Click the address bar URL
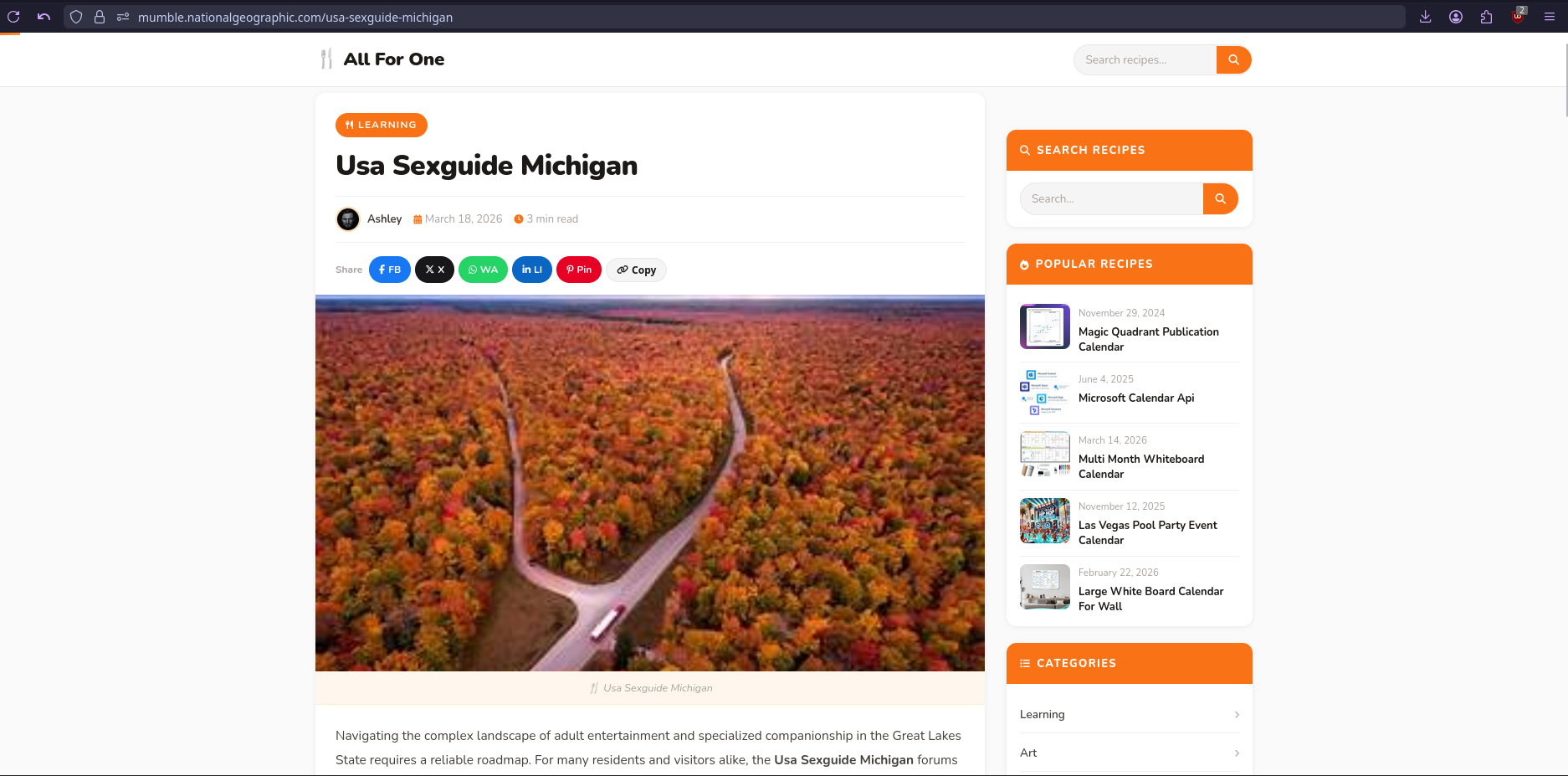The image size is (1568, 776). point(295,18)
